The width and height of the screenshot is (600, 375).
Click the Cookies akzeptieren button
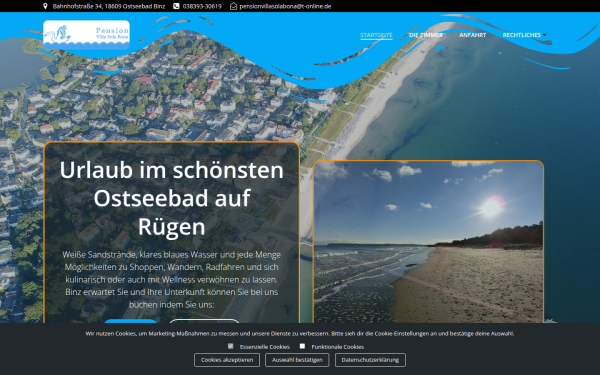point(227,360)
